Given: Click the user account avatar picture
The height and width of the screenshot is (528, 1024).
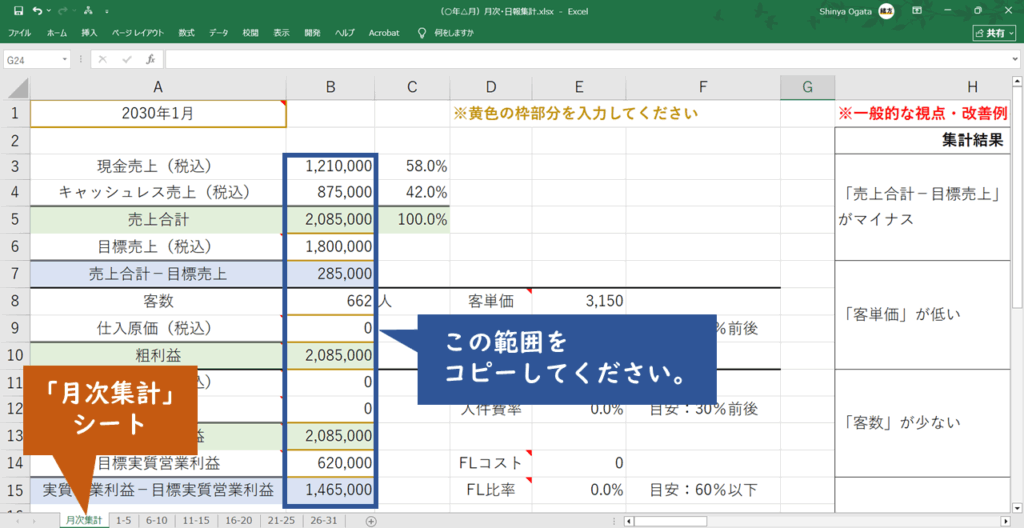Looking at the screenshot, I should coord(886,11).
